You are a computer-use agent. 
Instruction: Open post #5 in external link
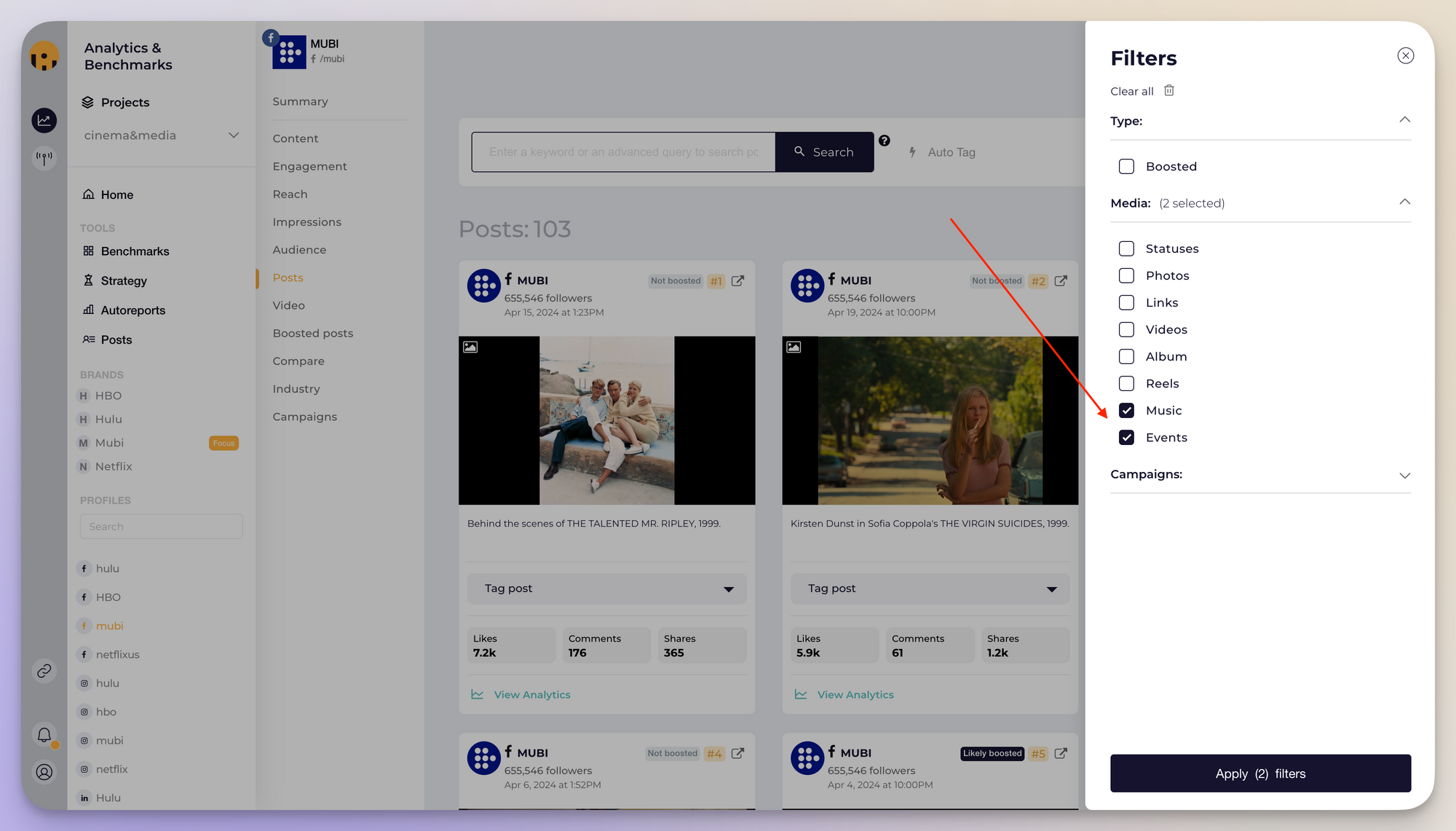click(1061, 753)
